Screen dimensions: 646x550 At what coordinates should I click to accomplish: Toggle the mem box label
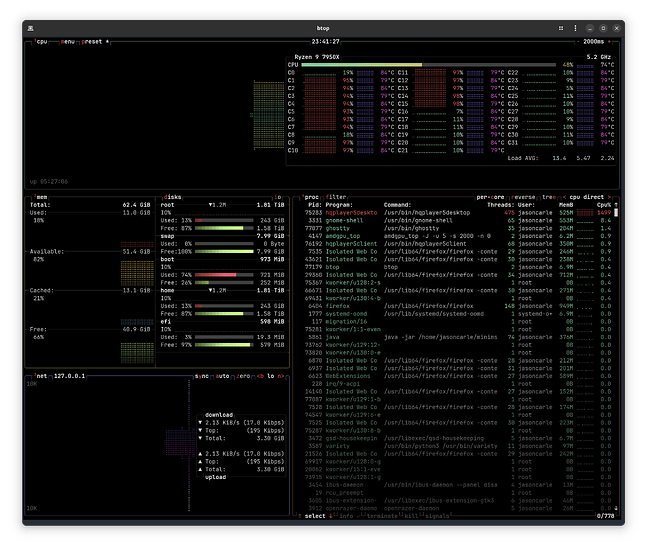point(40,197)
